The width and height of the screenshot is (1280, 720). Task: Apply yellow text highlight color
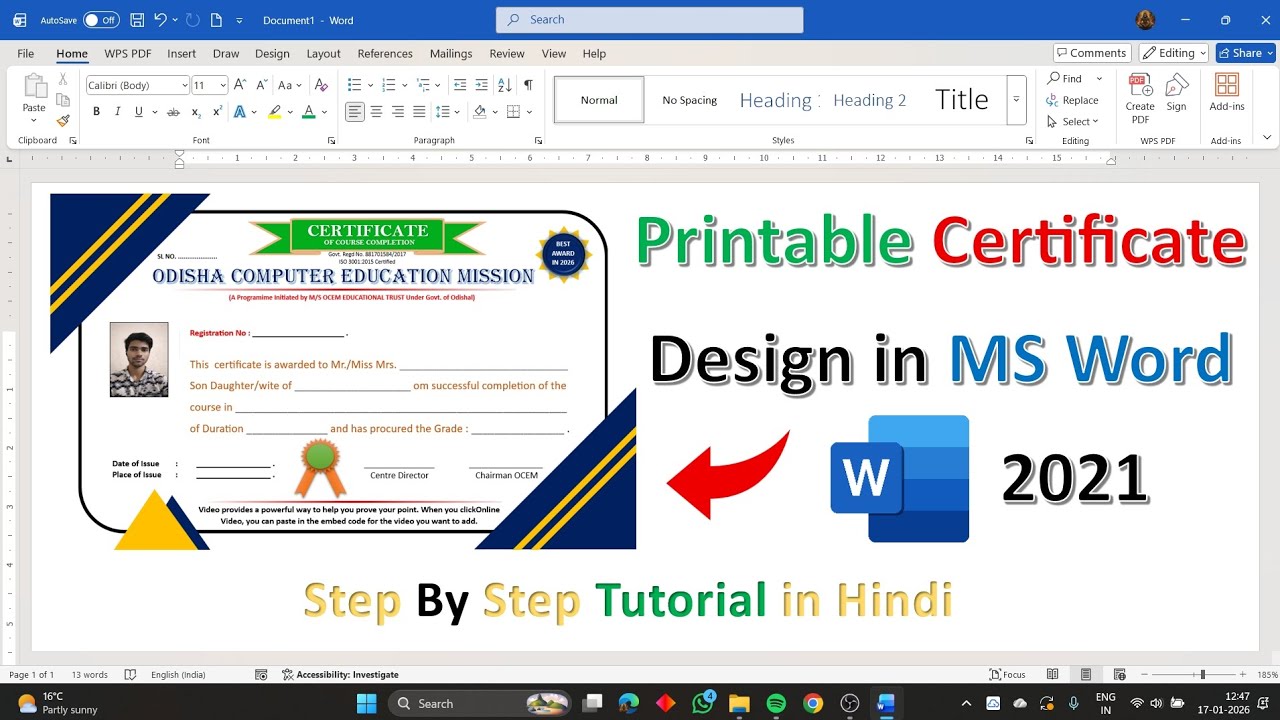click(274, 112)
